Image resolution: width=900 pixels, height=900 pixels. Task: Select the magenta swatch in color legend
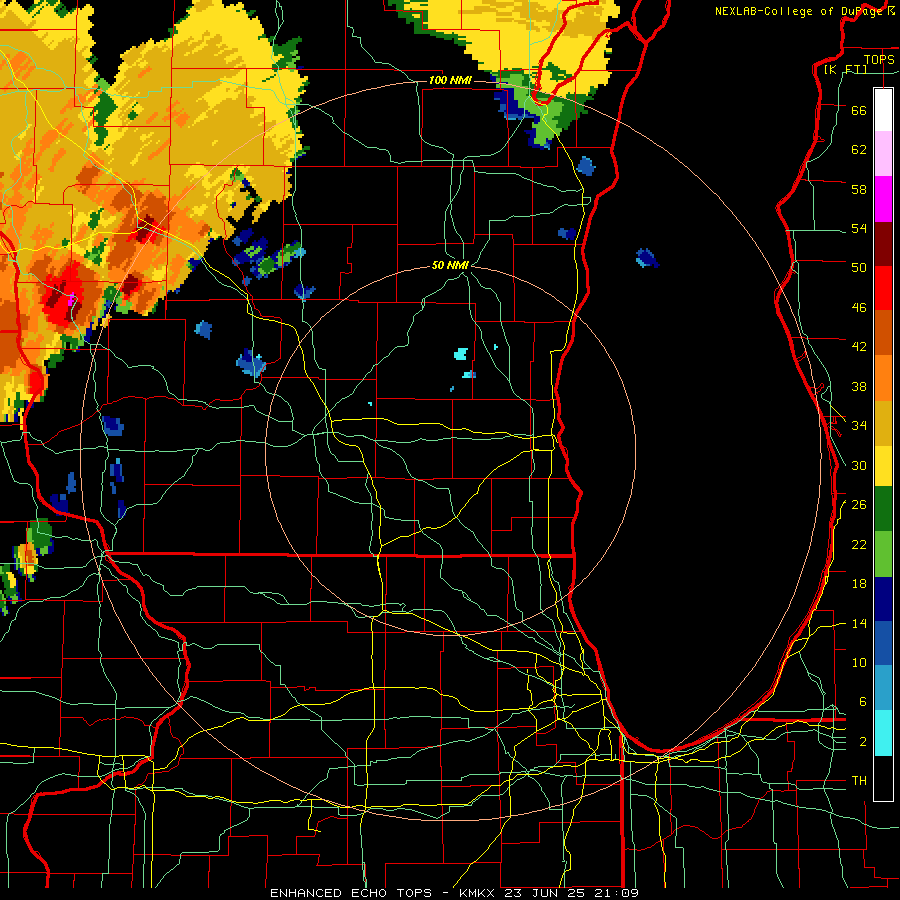click(883, 199)
